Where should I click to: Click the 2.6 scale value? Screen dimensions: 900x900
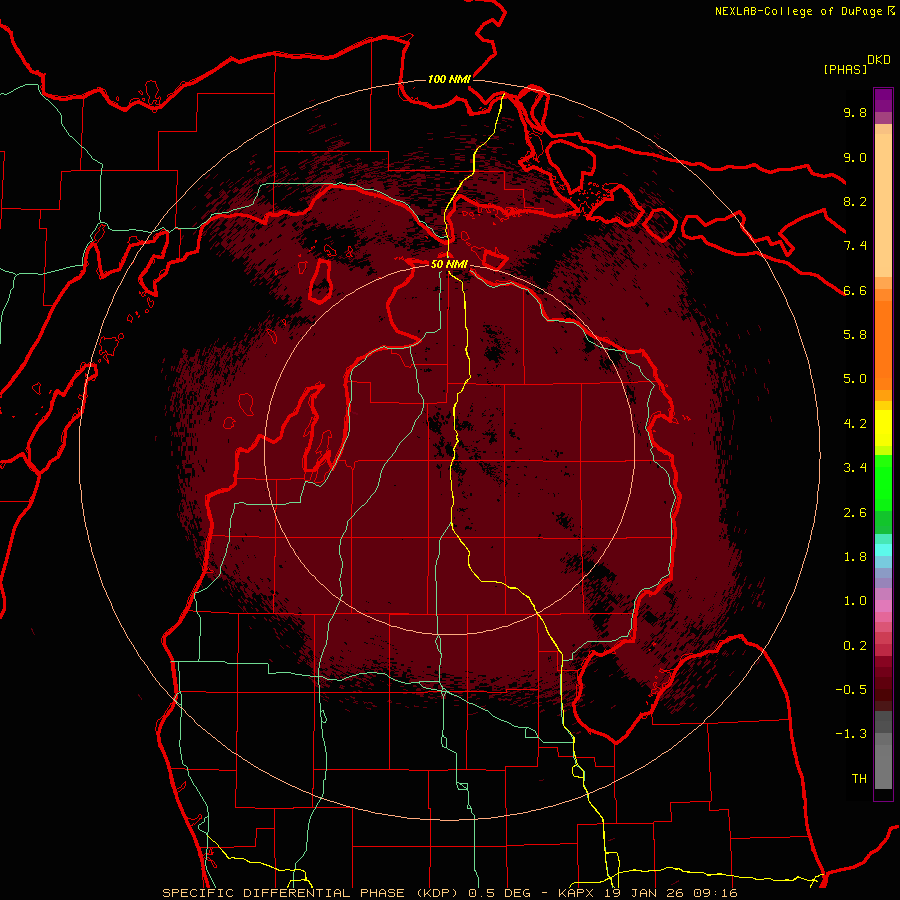(855, 513)
